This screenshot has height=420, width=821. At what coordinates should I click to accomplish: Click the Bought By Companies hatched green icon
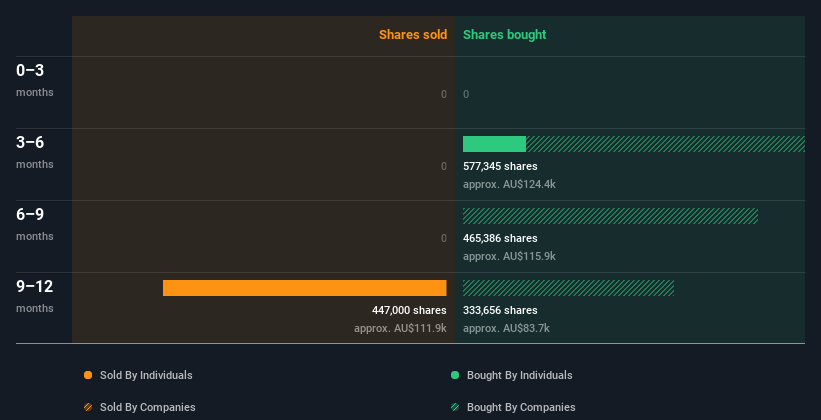click(455, 407)
